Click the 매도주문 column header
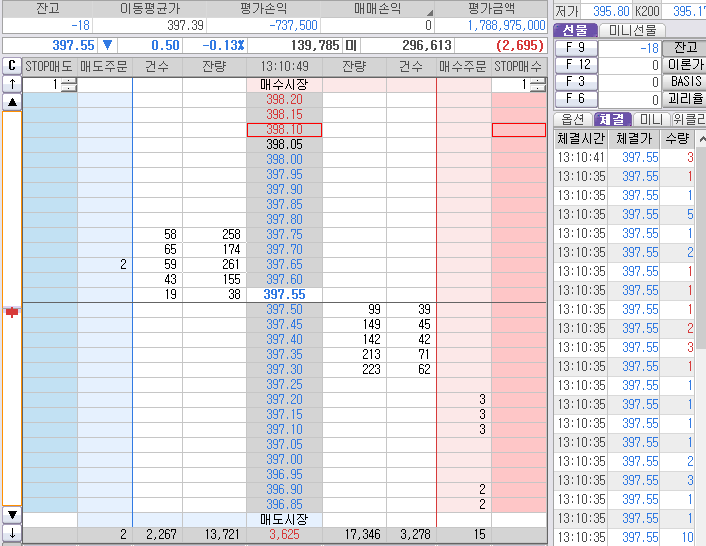706x546 pixels. [104, 67]
